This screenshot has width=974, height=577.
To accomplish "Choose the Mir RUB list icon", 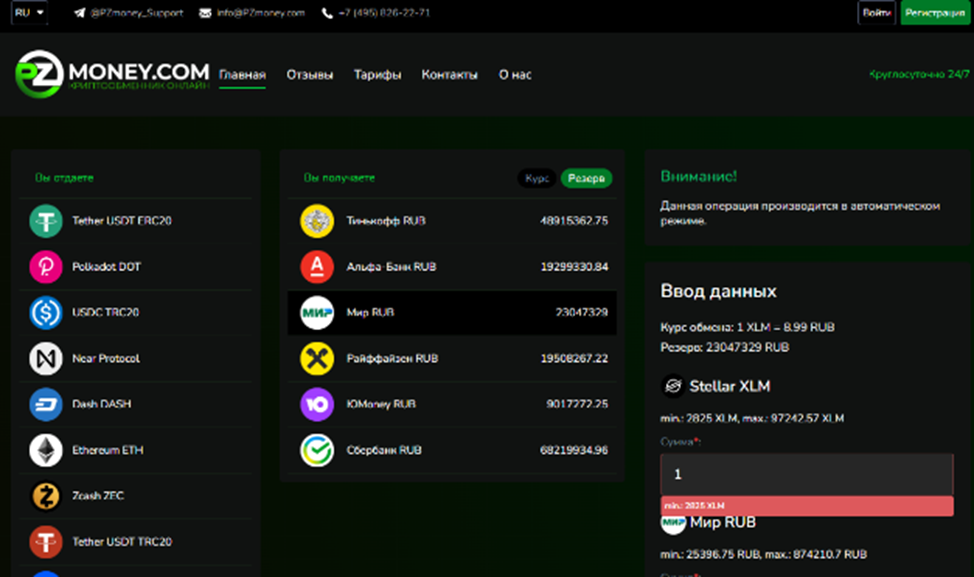I will 317,312.
